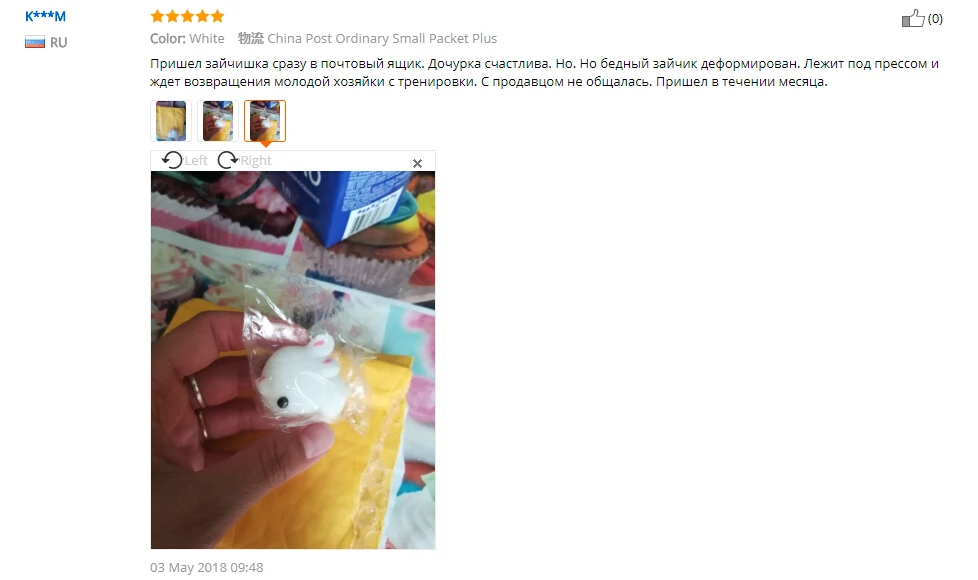This screenshot has width=978, height=580.
Task: Click the rotate Left arrow icon
Action: coord(172,160)
